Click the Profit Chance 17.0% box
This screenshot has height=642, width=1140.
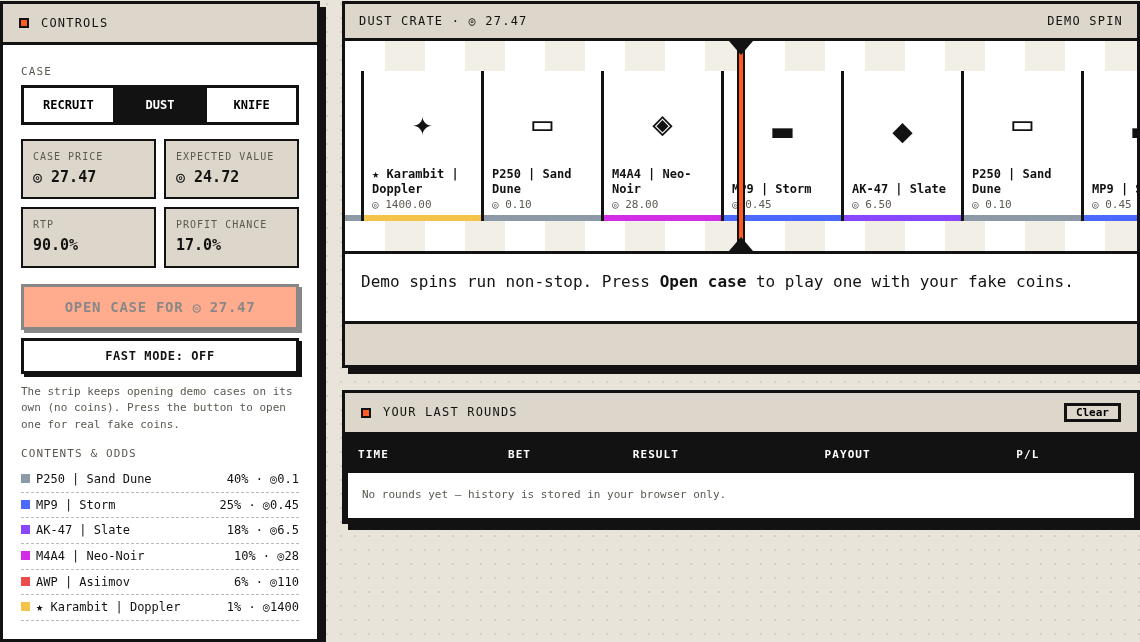pyautogui.click(x=231, y=237)
